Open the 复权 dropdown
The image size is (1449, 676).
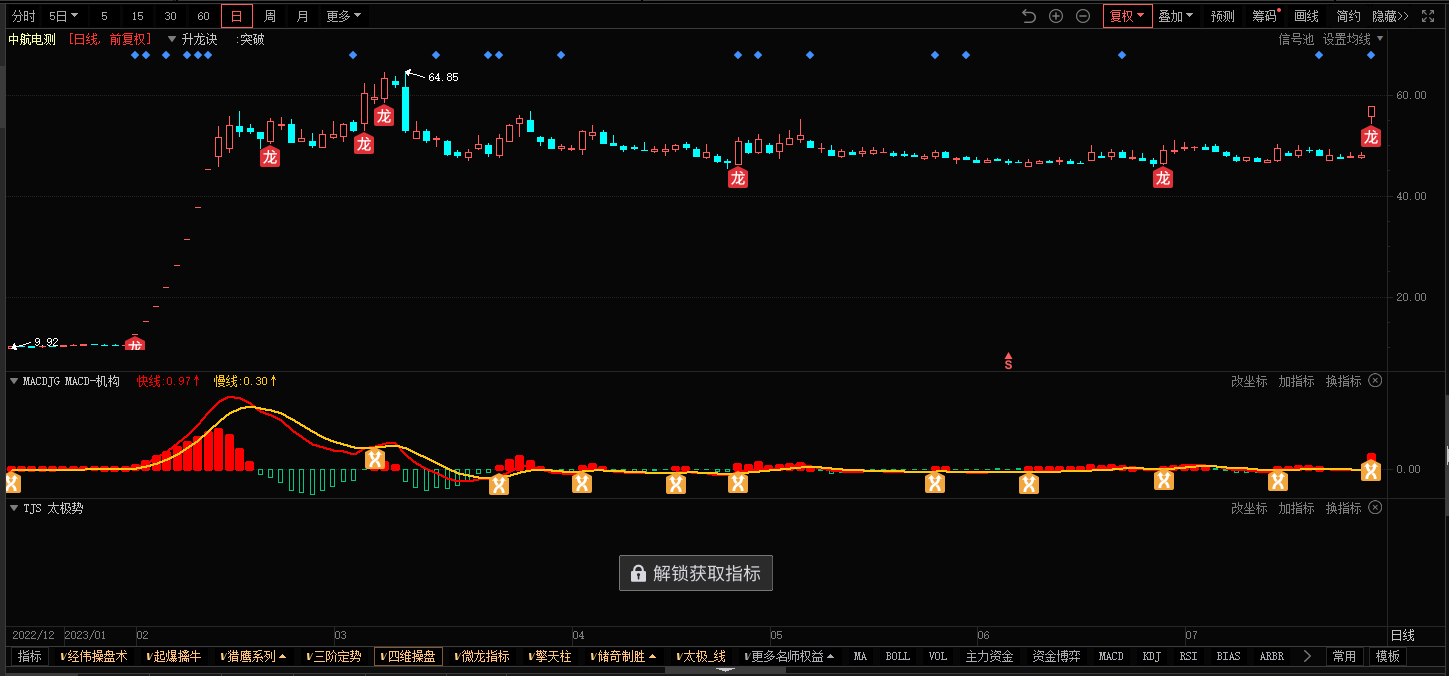point(1127,16)
